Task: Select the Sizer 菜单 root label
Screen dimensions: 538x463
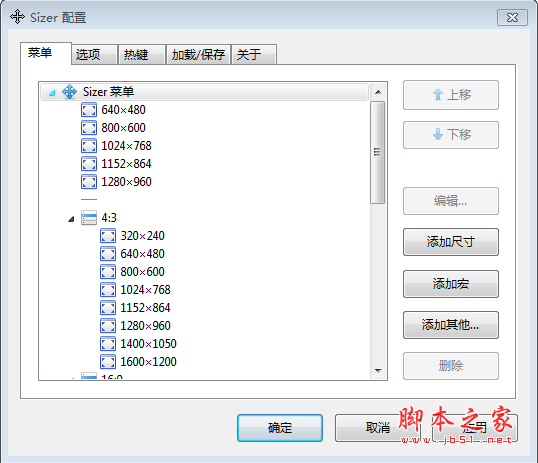Action: 108,92
